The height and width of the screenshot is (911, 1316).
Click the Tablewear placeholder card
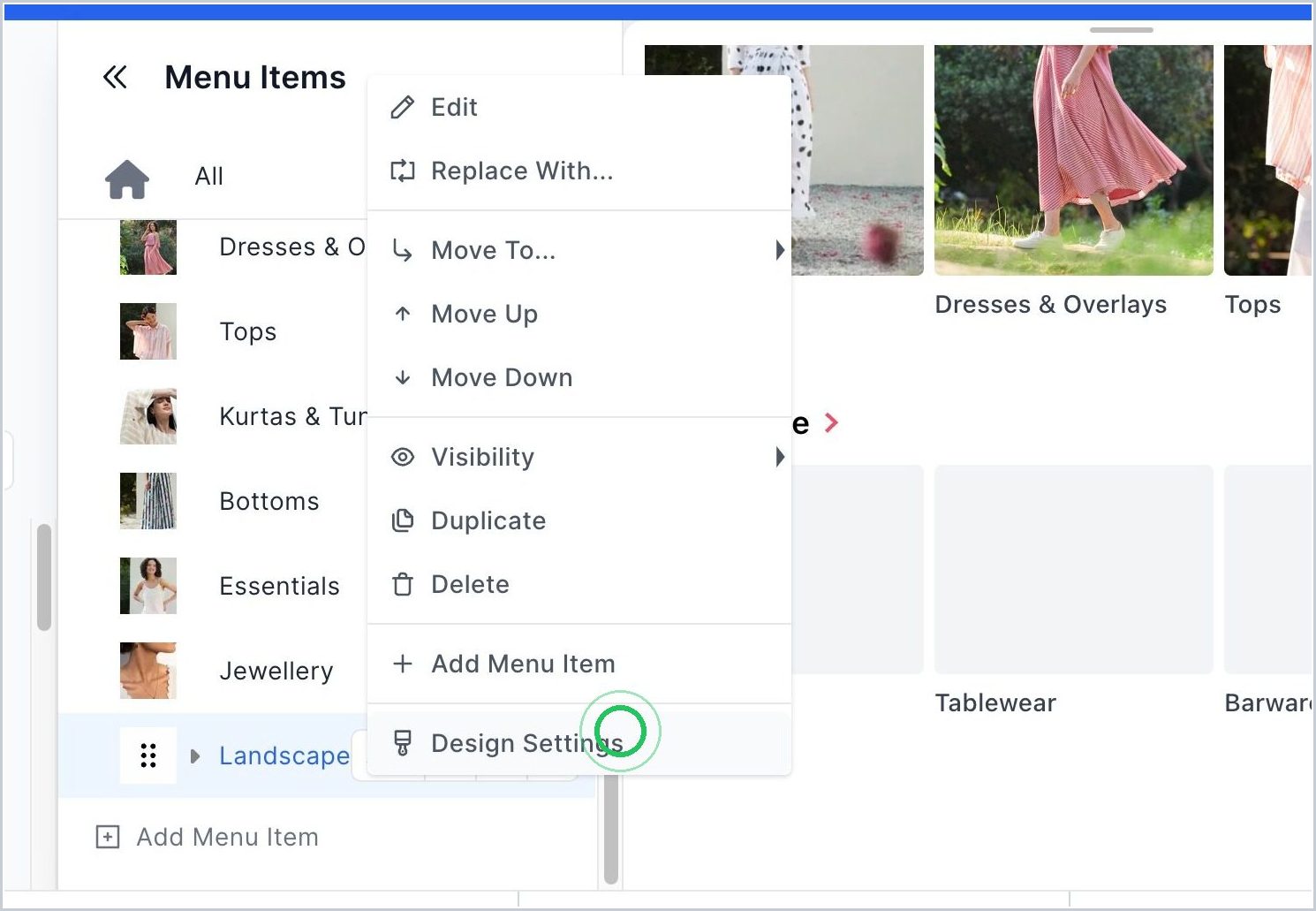click(1074, 569)
